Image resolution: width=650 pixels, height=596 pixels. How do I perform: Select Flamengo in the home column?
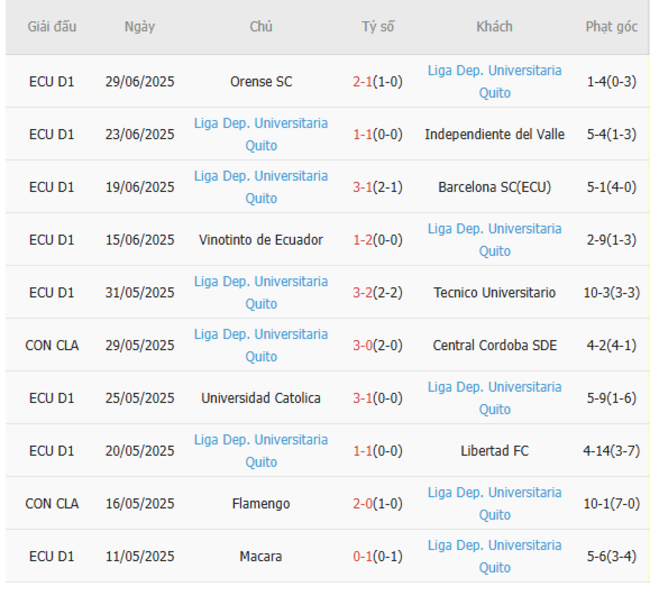(261, 504)
